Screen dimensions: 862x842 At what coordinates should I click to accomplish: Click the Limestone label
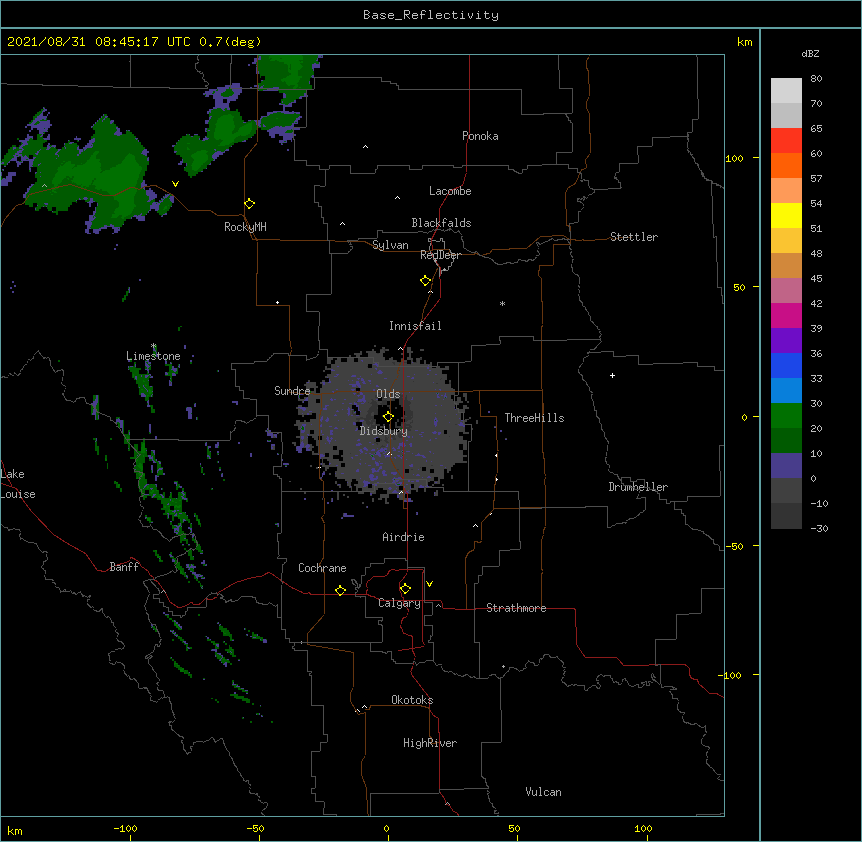153,356
